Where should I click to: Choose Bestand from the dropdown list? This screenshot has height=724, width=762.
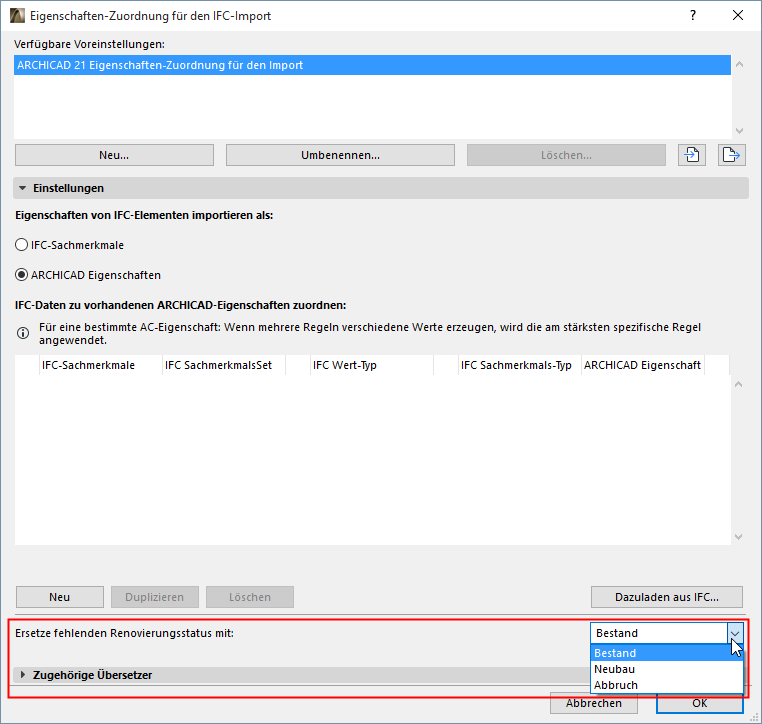point(667,653)
